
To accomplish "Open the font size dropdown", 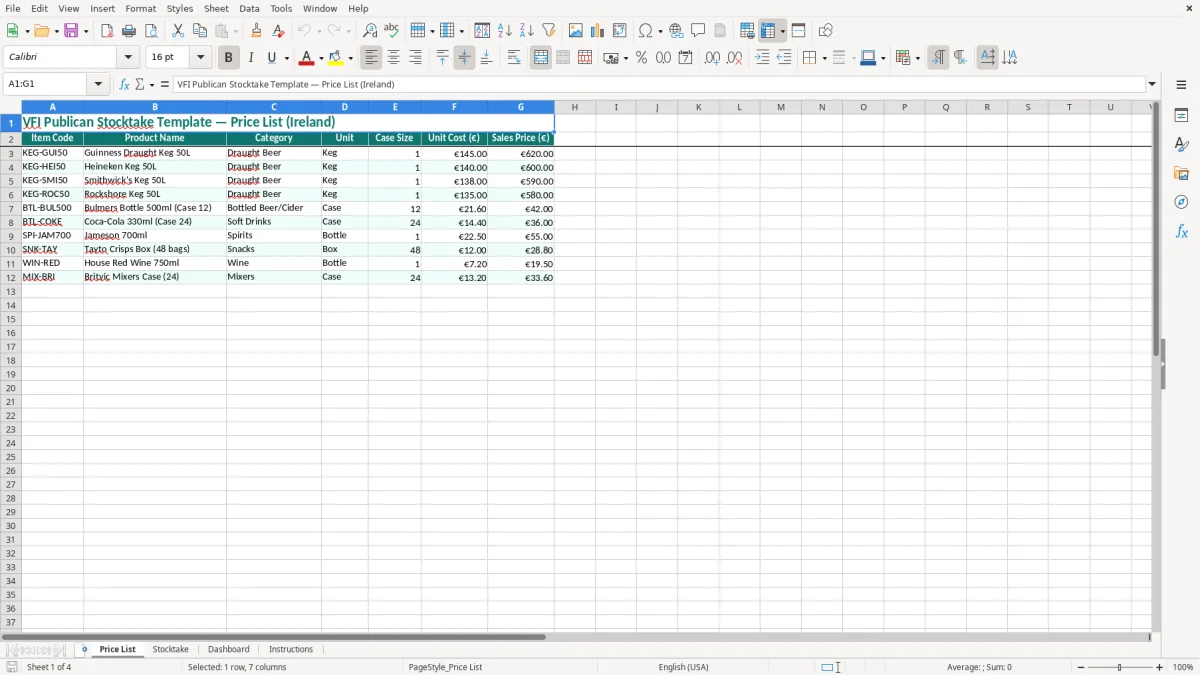I will pos(200,58).
